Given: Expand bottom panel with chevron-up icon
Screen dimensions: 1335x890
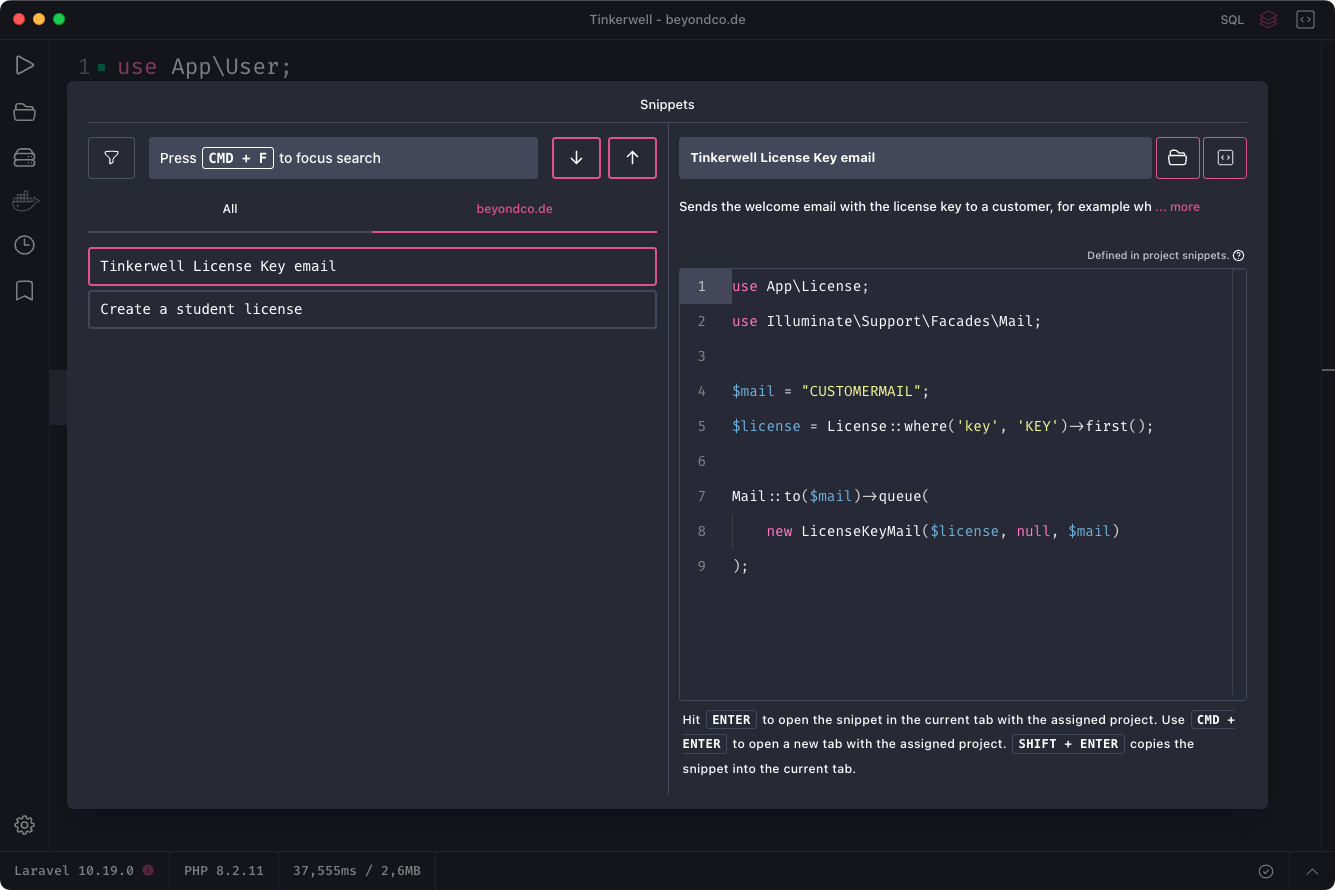Looking at the screenshot, I should [1312, 871].
